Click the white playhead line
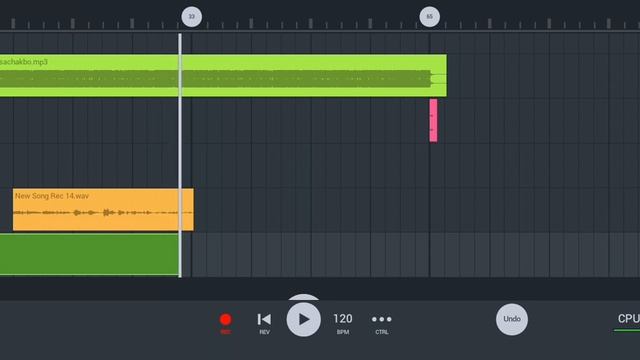The image size is (640, 360). (x=180, y=155)
